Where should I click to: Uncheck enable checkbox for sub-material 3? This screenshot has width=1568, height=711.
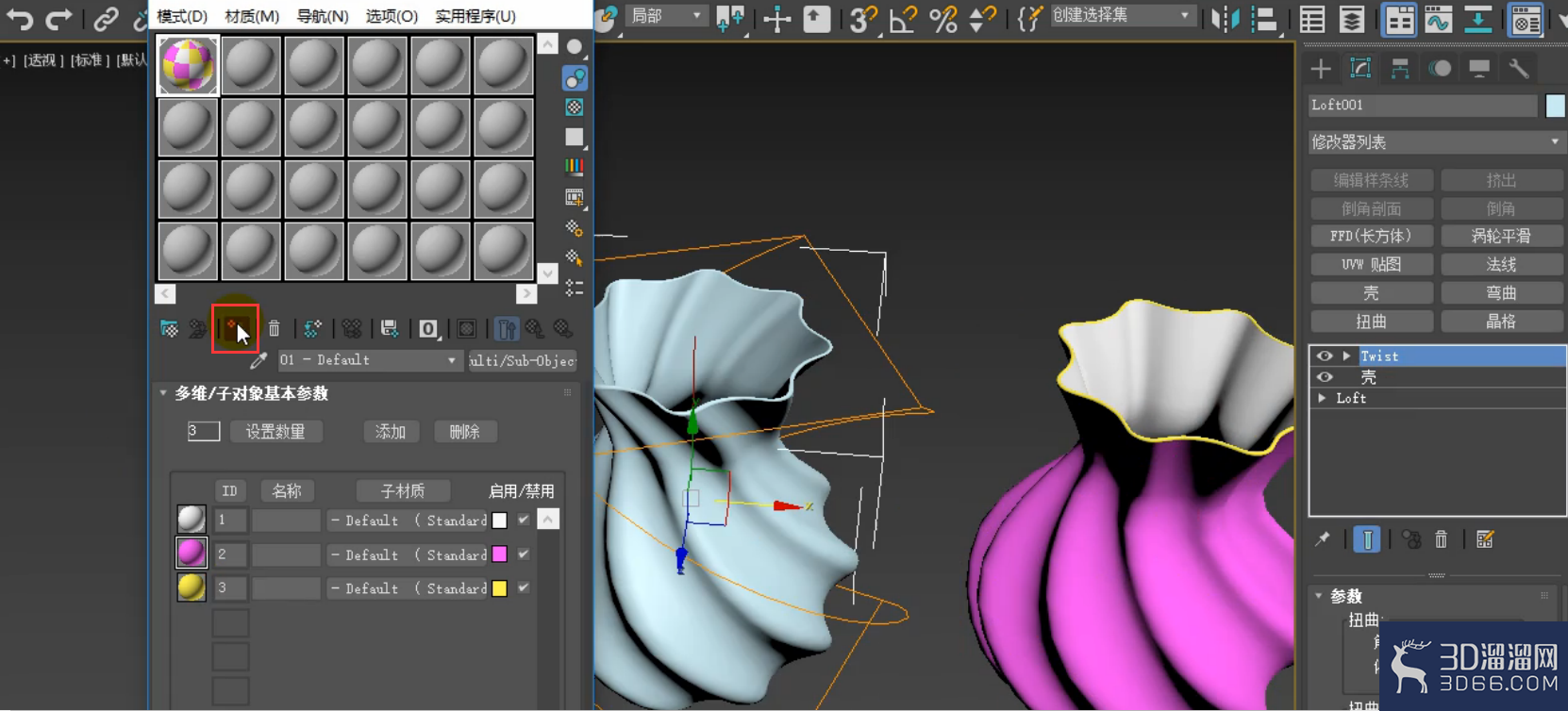click(524, 587)
